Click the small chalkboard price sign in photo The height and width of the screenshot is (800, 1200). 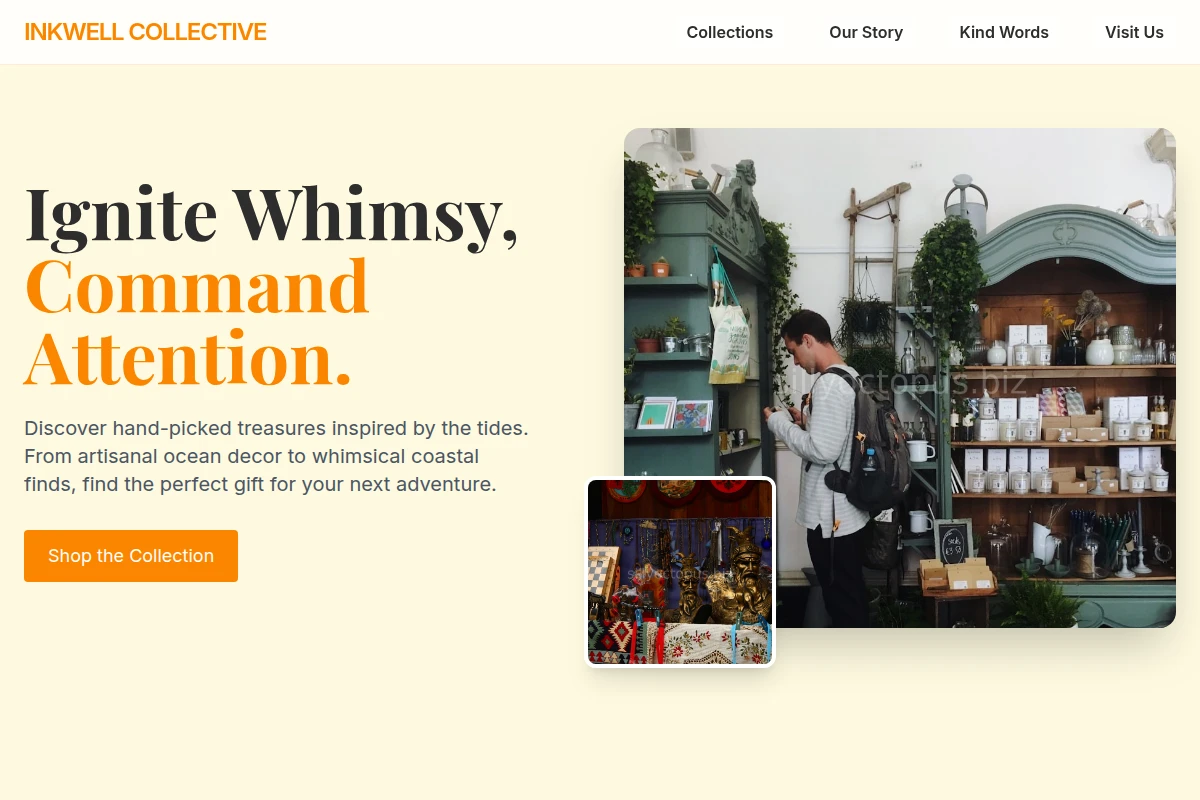(x=953, y=541)
